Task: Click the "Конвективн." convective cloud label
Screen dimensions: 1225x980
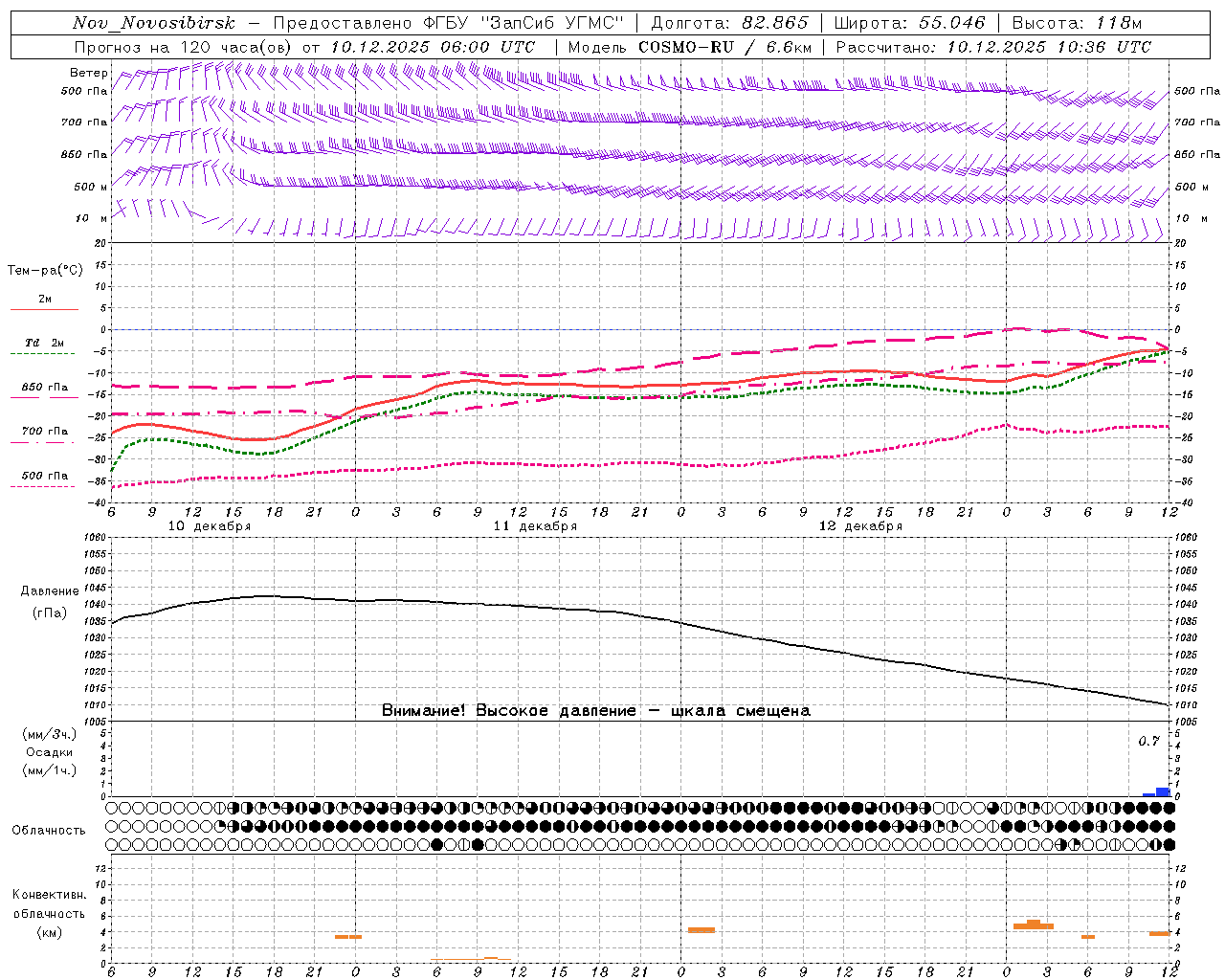Action: coord(49,895)
